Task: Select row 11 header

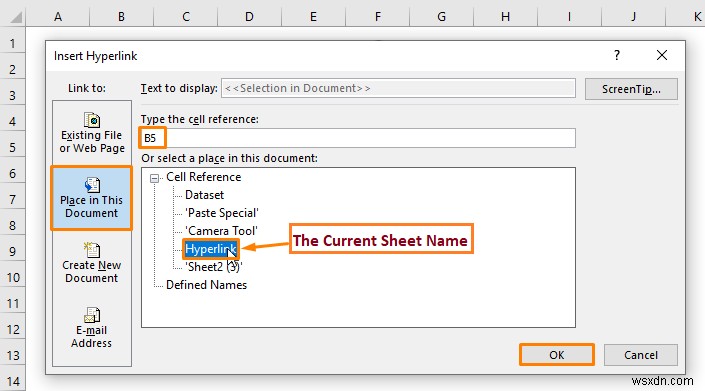Action: [x=13, y=304]
